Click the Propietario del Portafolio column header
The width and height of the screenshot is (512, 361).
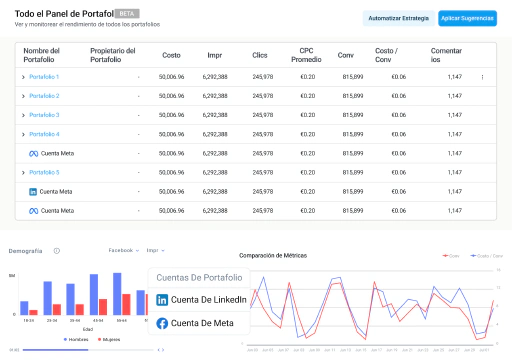tap(113, 55)
